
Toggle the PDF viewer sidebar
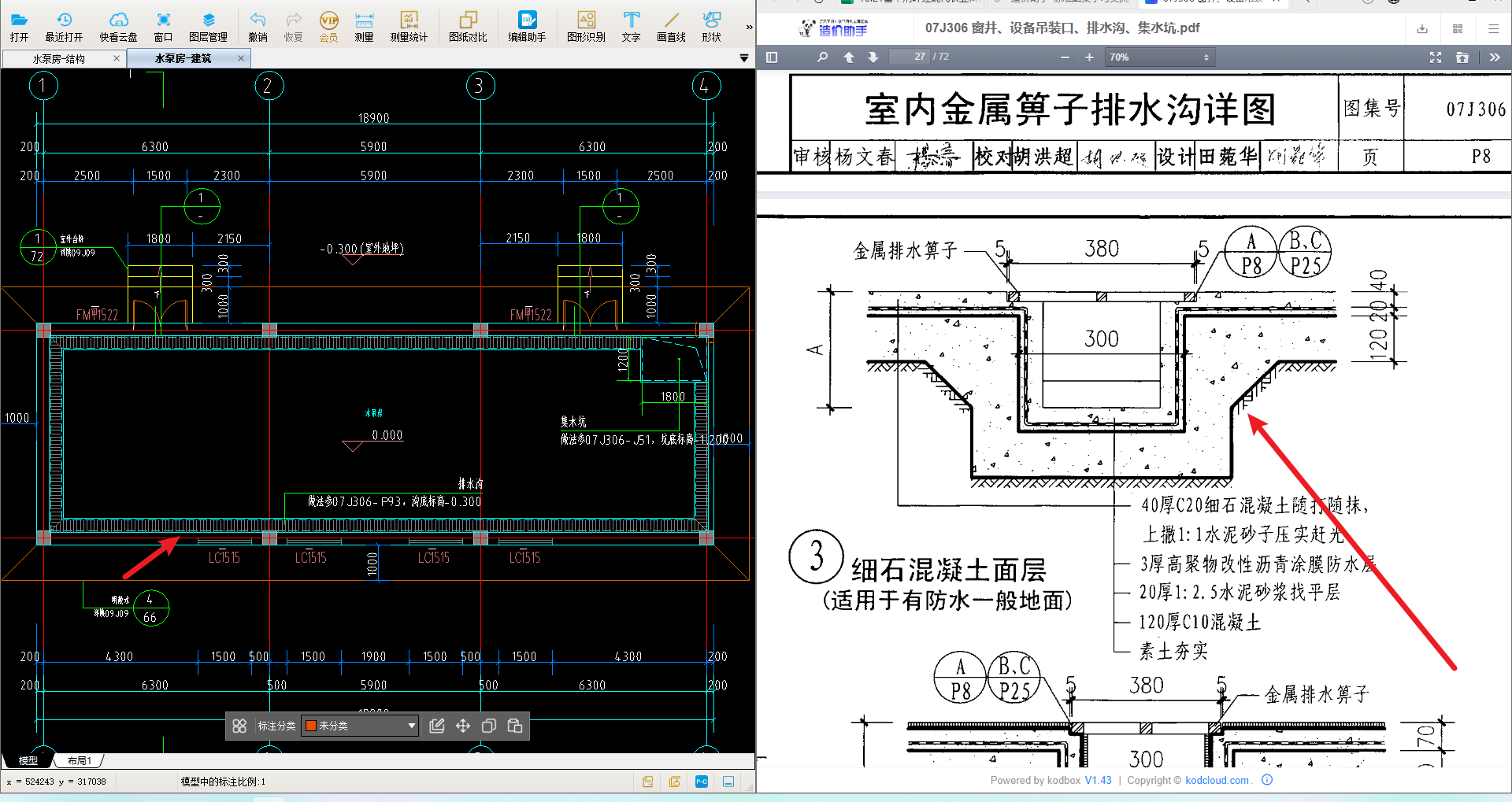772,57
